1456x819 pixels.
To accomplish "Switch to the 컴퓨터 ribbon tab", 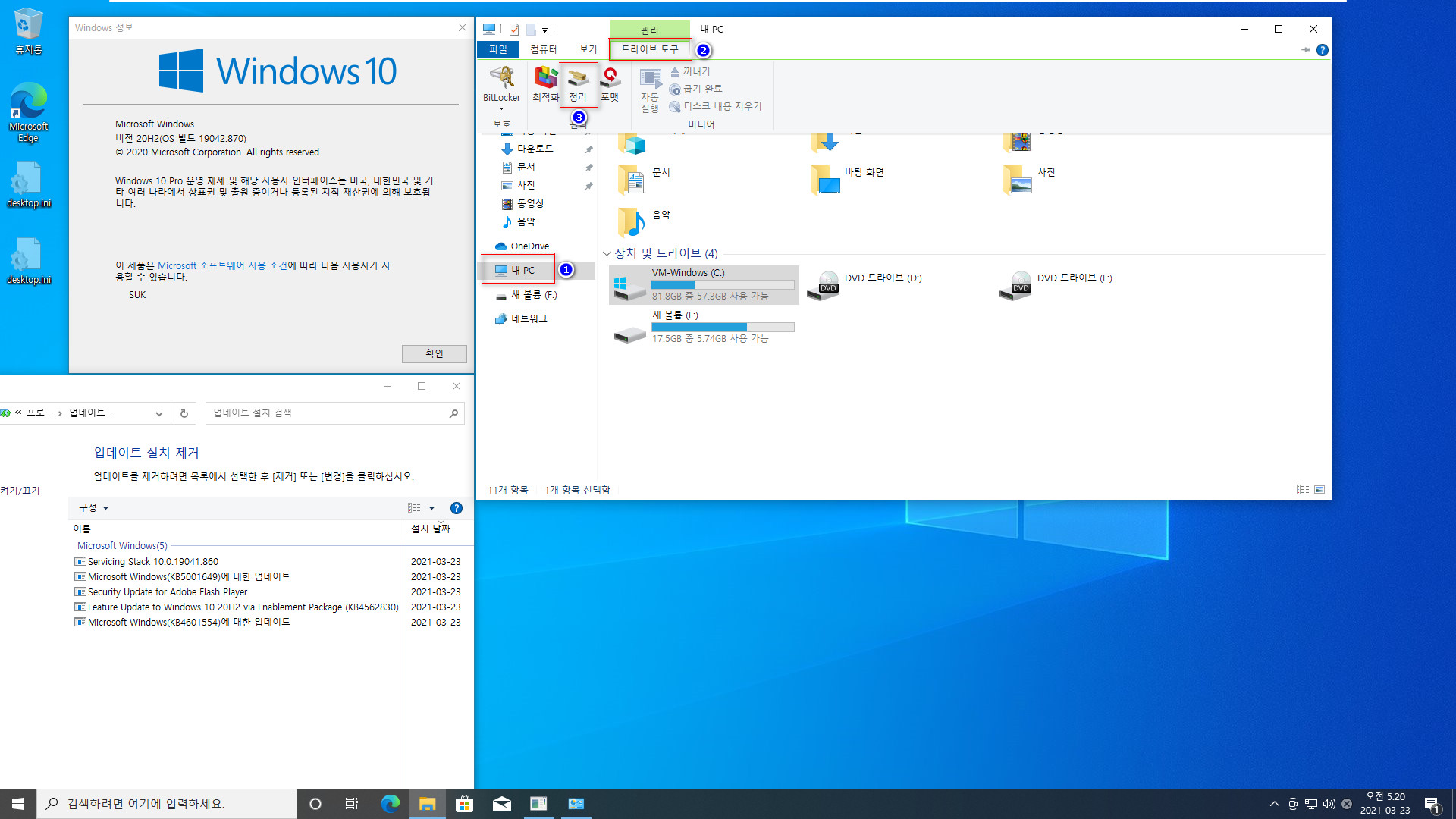I will click(544, 49).
